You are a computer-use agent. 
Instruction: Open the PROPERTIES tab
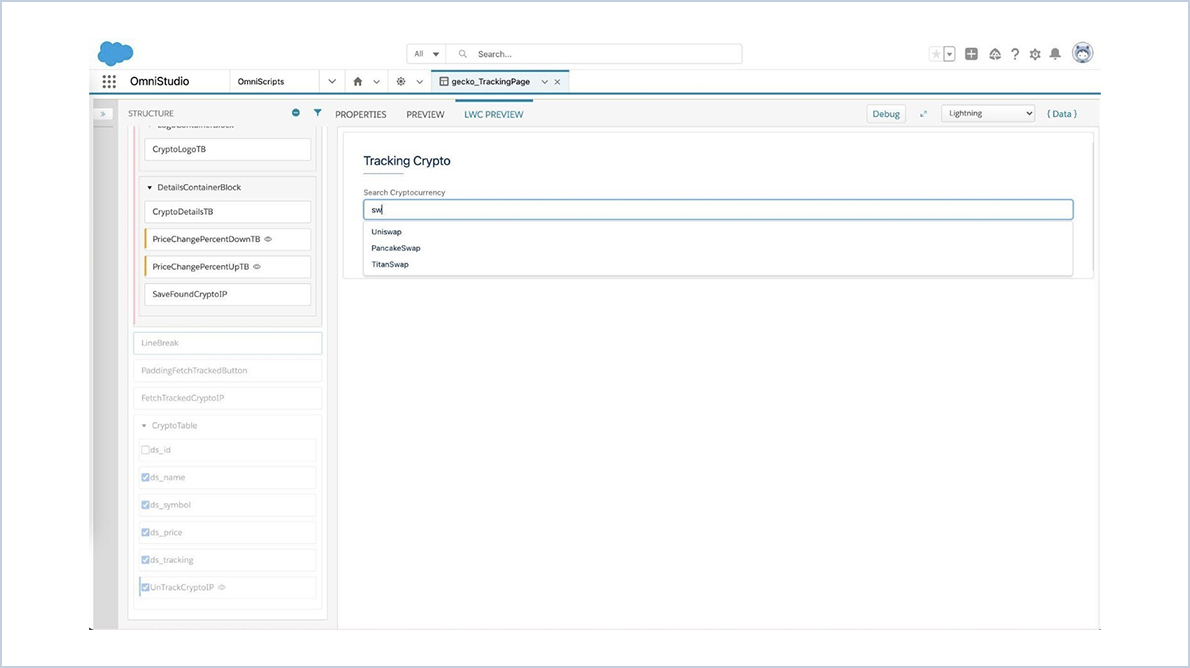(x=360, y=114)
